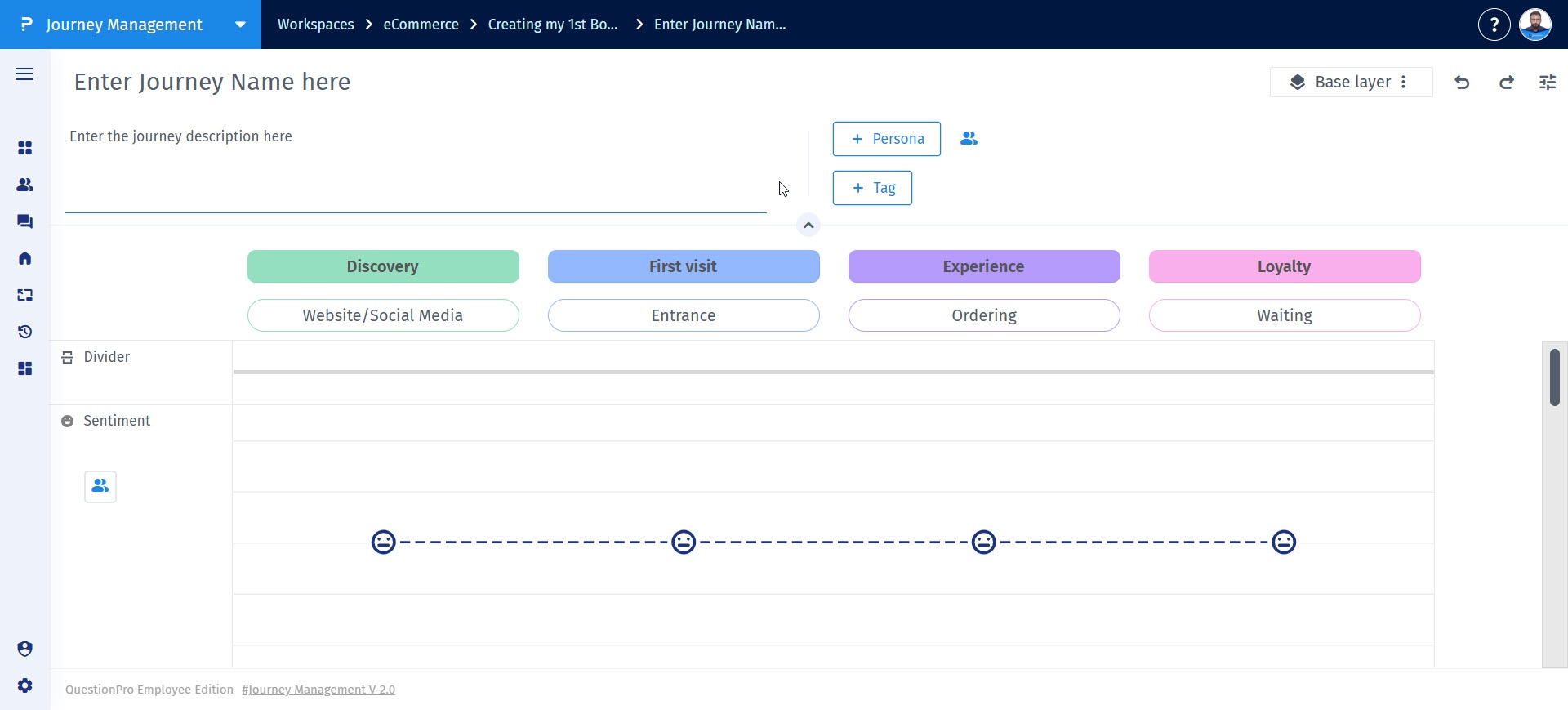Open the ticket-shaped icon in sidebar
Image resolution: width=1568 pixels, height=710 pixels.
(x=25, y=295)
